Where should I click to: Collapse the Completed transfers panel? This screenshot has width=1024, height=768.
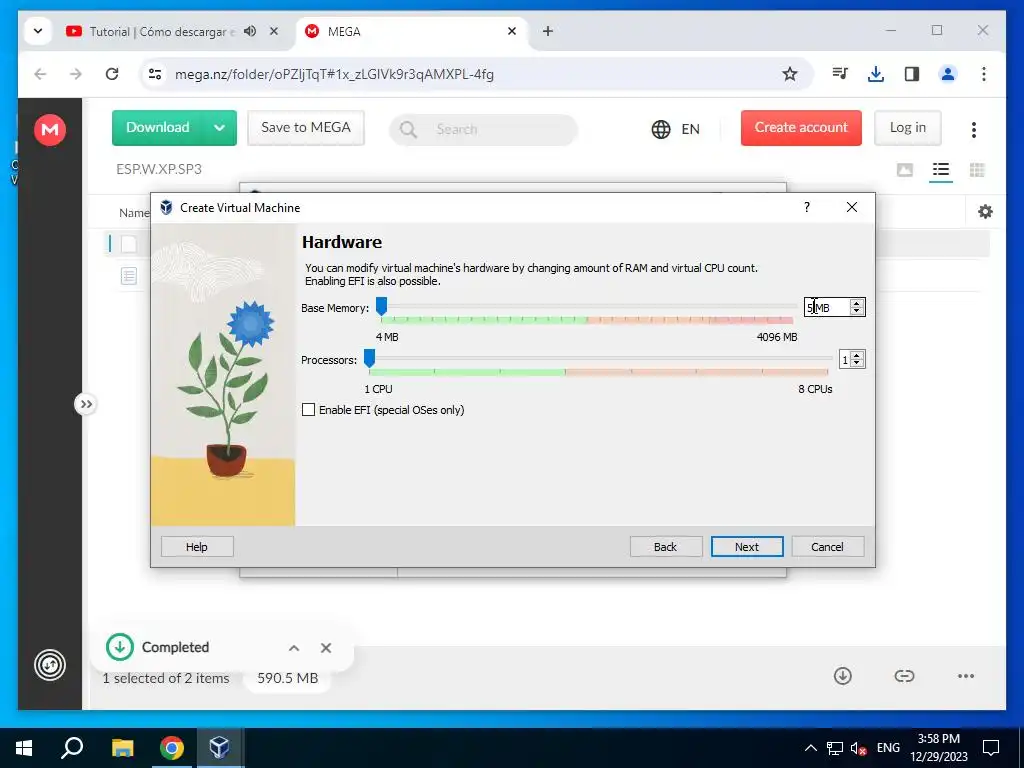point(294,648)
